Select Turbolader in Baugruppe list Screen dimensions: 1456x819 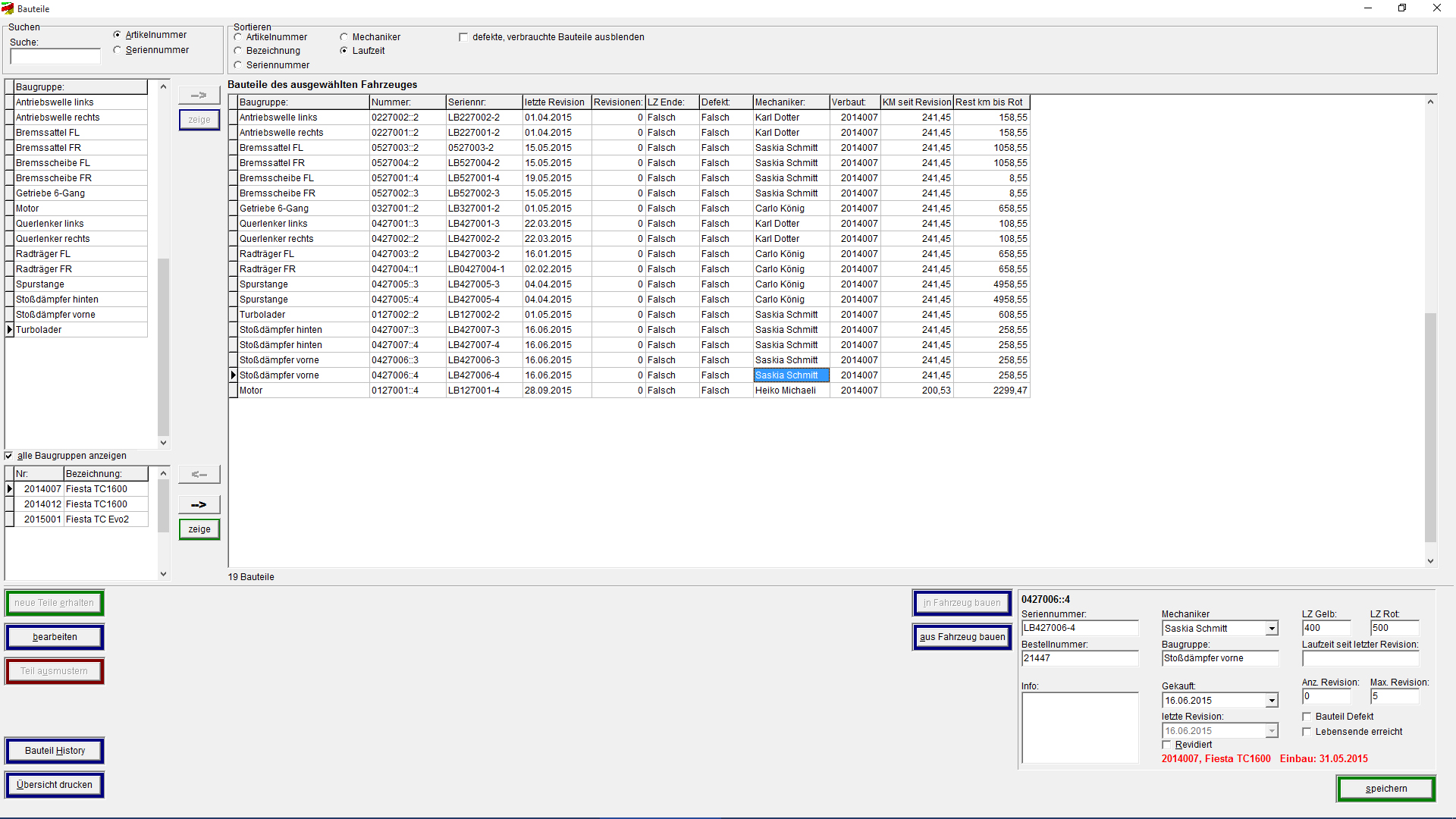coord(80,330)
